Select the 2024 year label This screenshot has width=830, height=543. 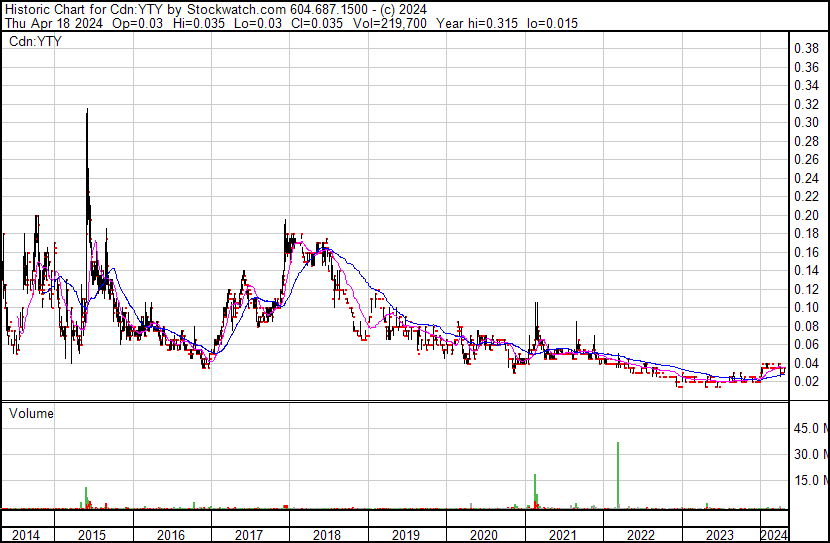click(774, 535)
